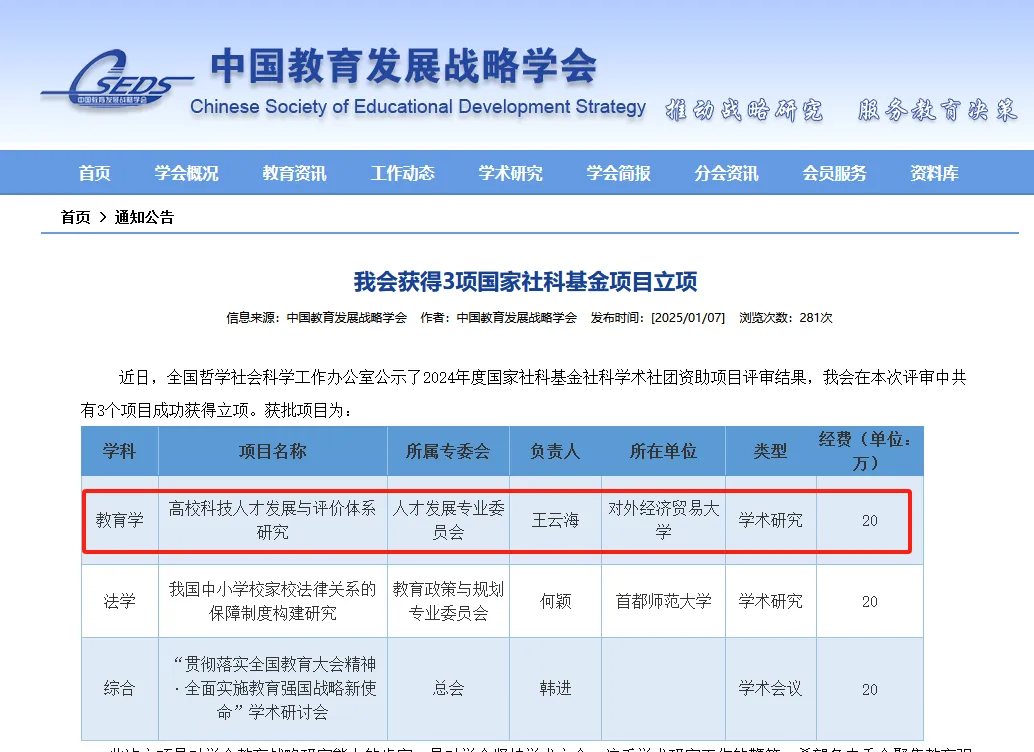Click 会员服务 in the navigation bar

click(834, 173)
